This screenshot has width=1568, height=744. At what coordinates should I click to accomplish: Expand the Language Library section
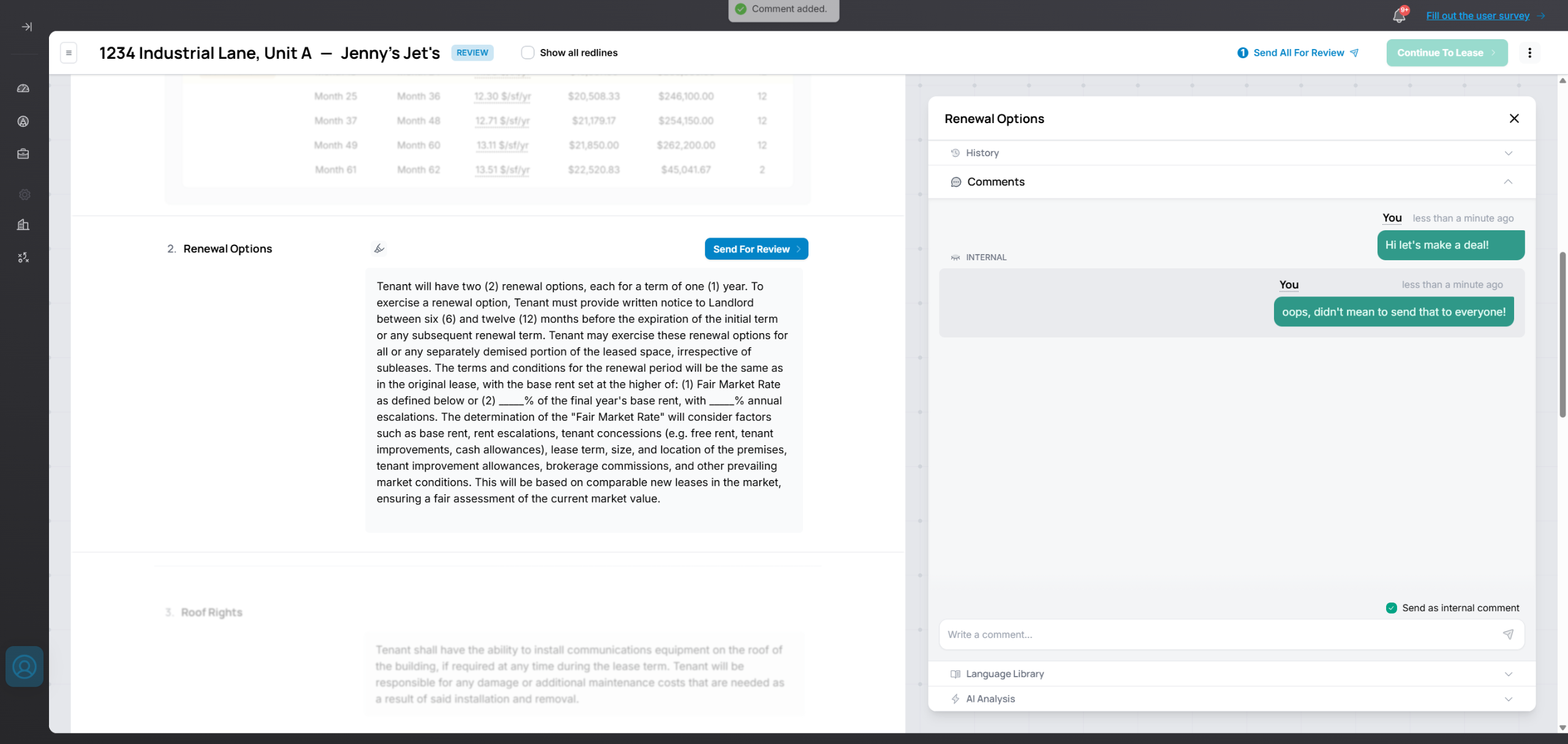[1231, 674]
